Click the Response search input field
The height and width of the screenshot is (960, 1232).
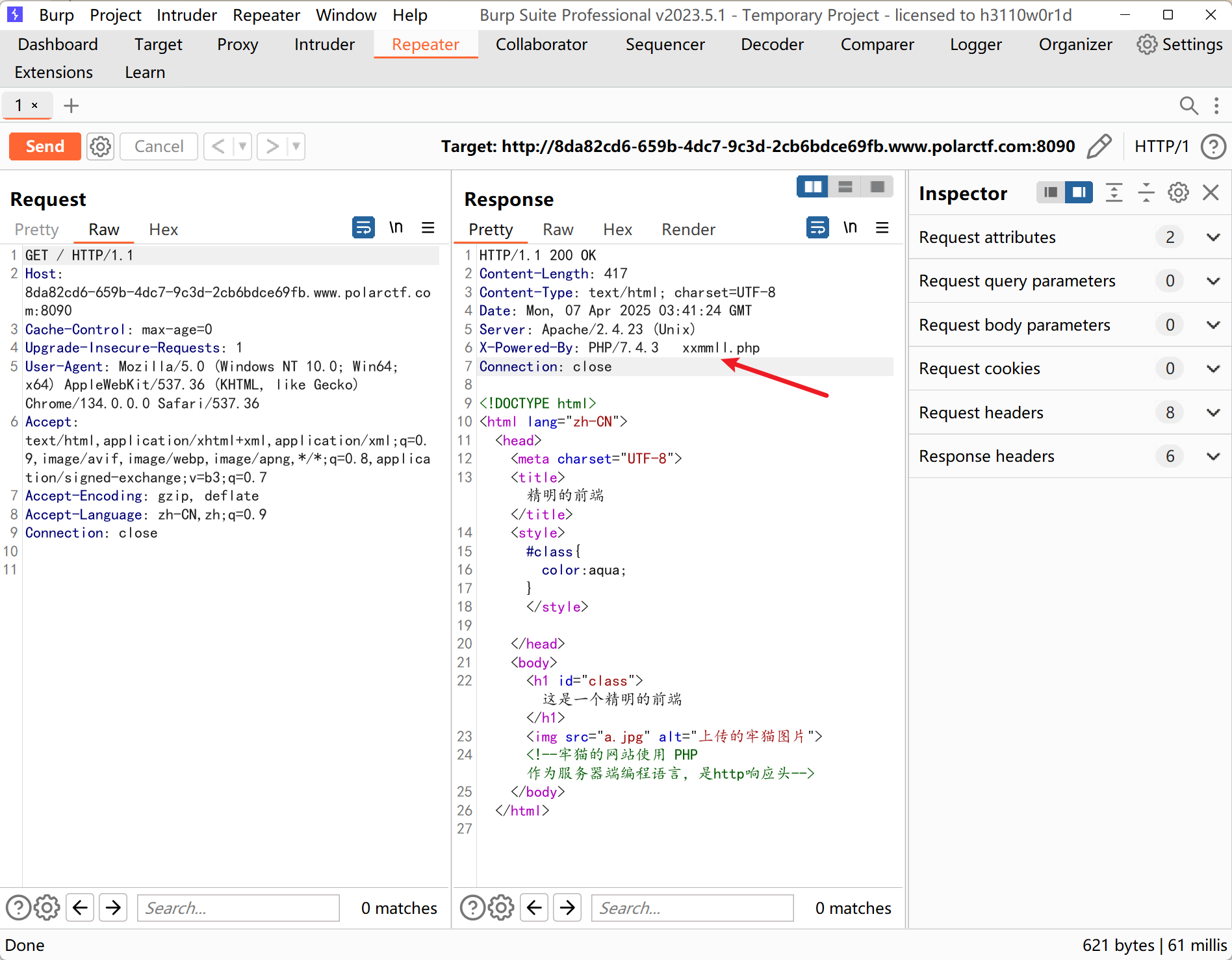click(692, 907)
